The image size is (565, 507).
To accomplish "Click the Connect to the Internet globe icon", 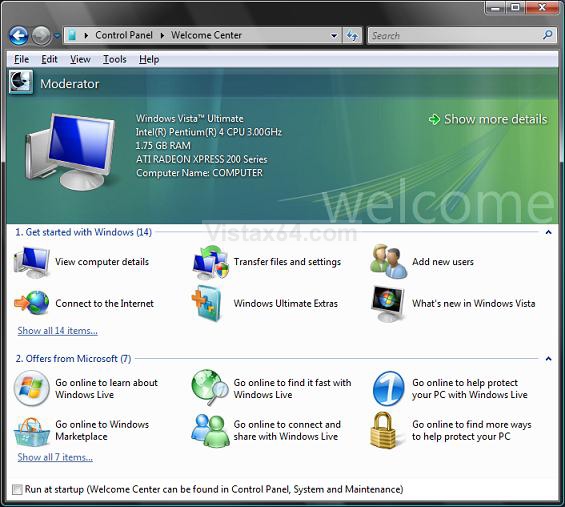I will point(32,303).
